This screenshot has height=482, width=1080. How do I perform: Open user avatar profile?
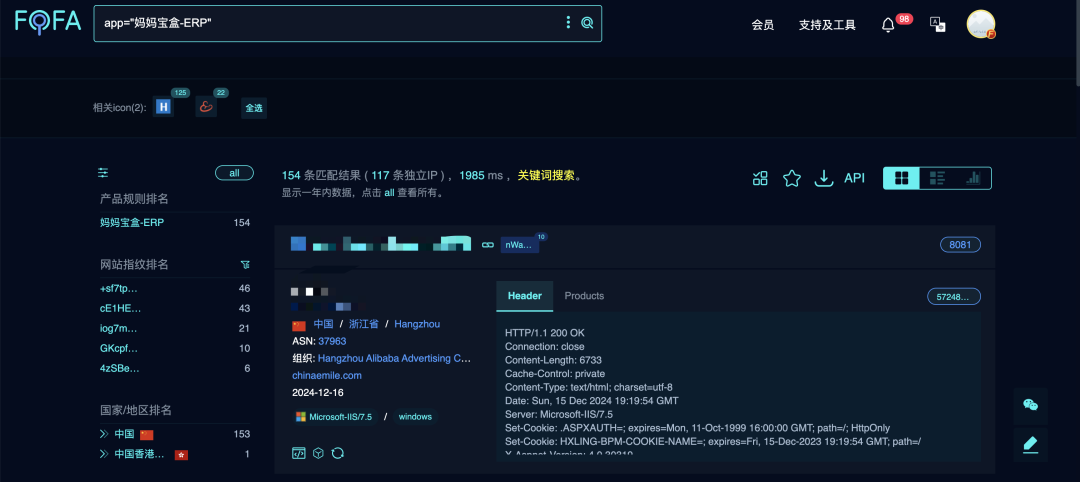point(981,24)
